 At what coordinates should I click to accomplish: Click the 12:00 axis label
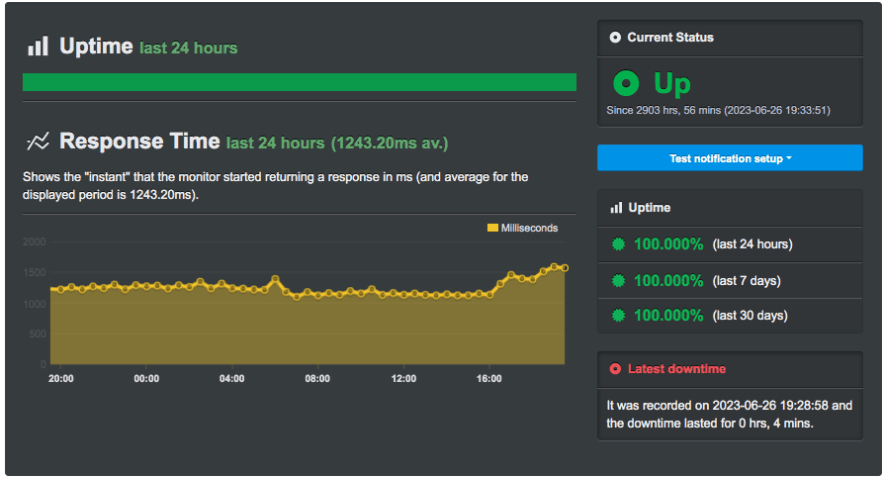[x=404, y=379]
